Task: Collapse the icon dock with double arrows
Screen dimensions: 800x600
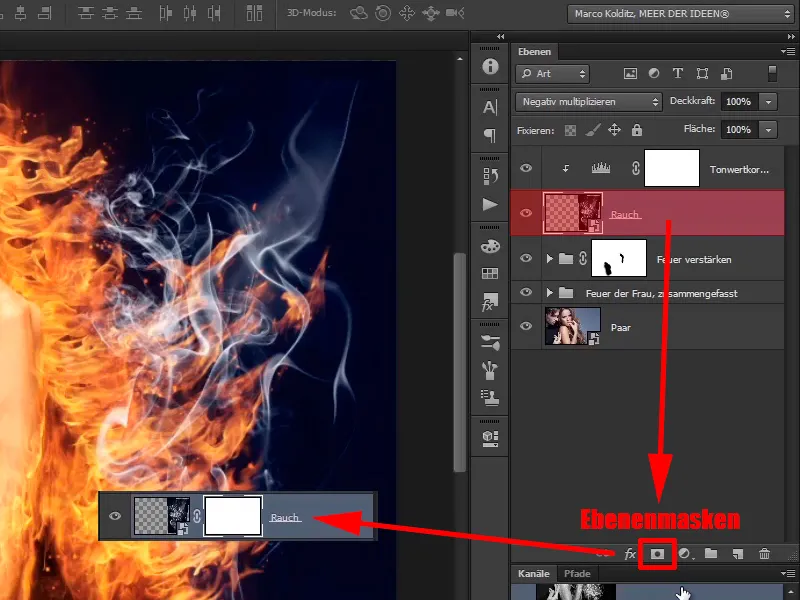Action: (501, 36)
